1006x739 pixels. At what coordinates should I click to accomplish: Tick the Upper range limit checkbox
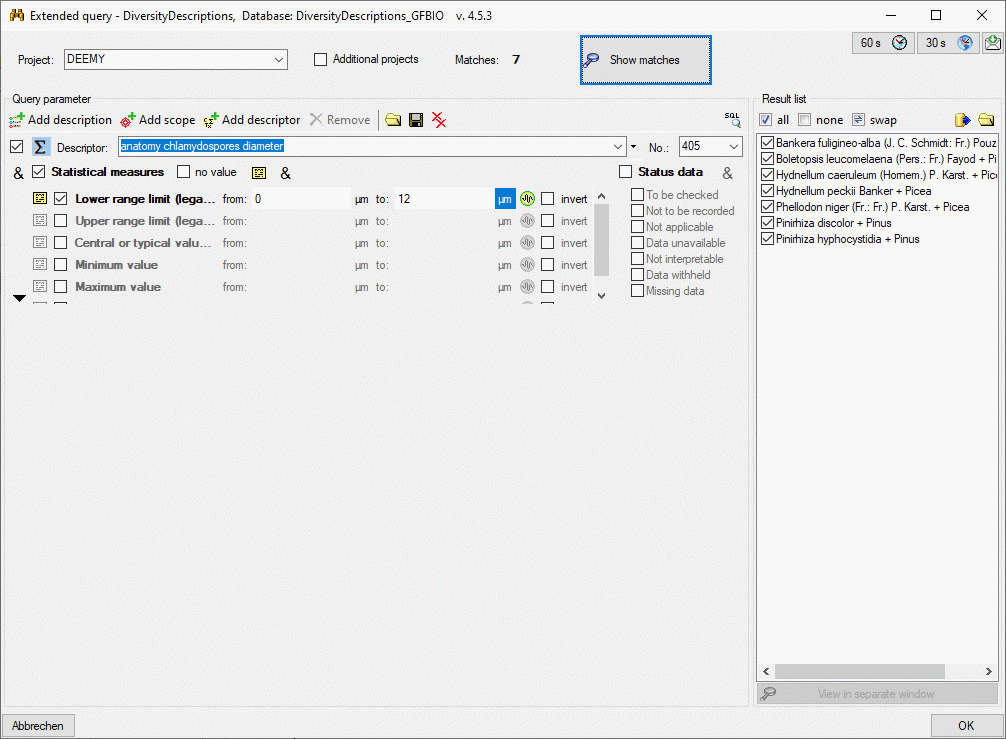[x=61, y=221]
